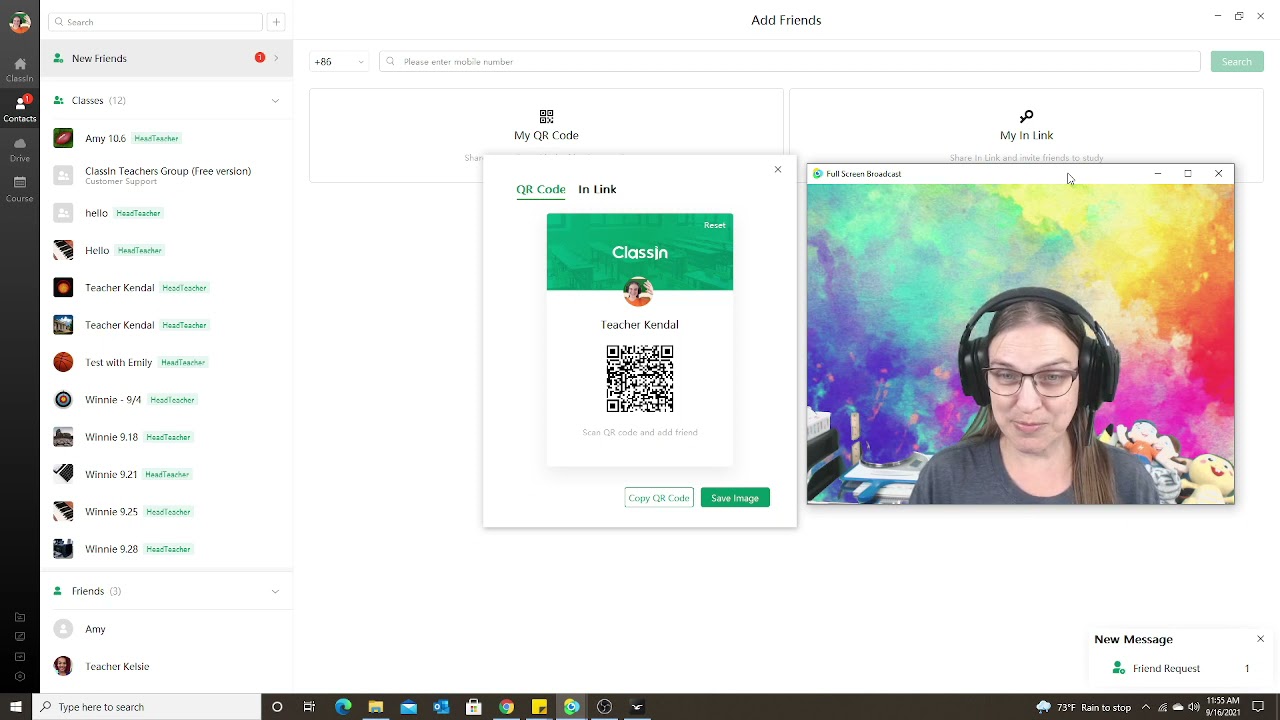Viewport: 1280px width, 720px height.
Task: Click the green Search button
Action: (x=1236, y=62)
